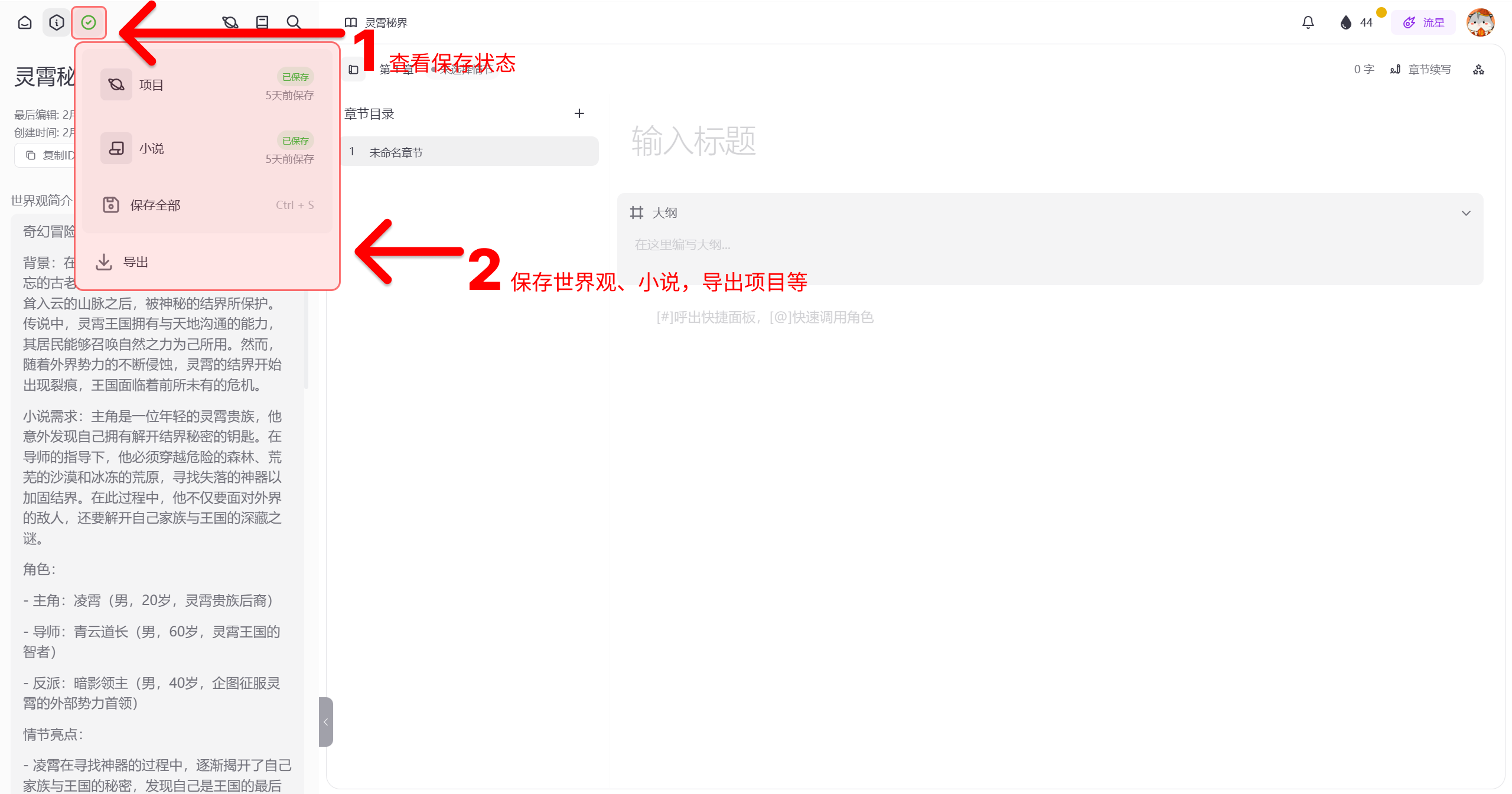Image resolution: width=1512 pixels, height=794 pixels.
Task: Select chapter 1 未命名章节
Action: click(471, 152)
